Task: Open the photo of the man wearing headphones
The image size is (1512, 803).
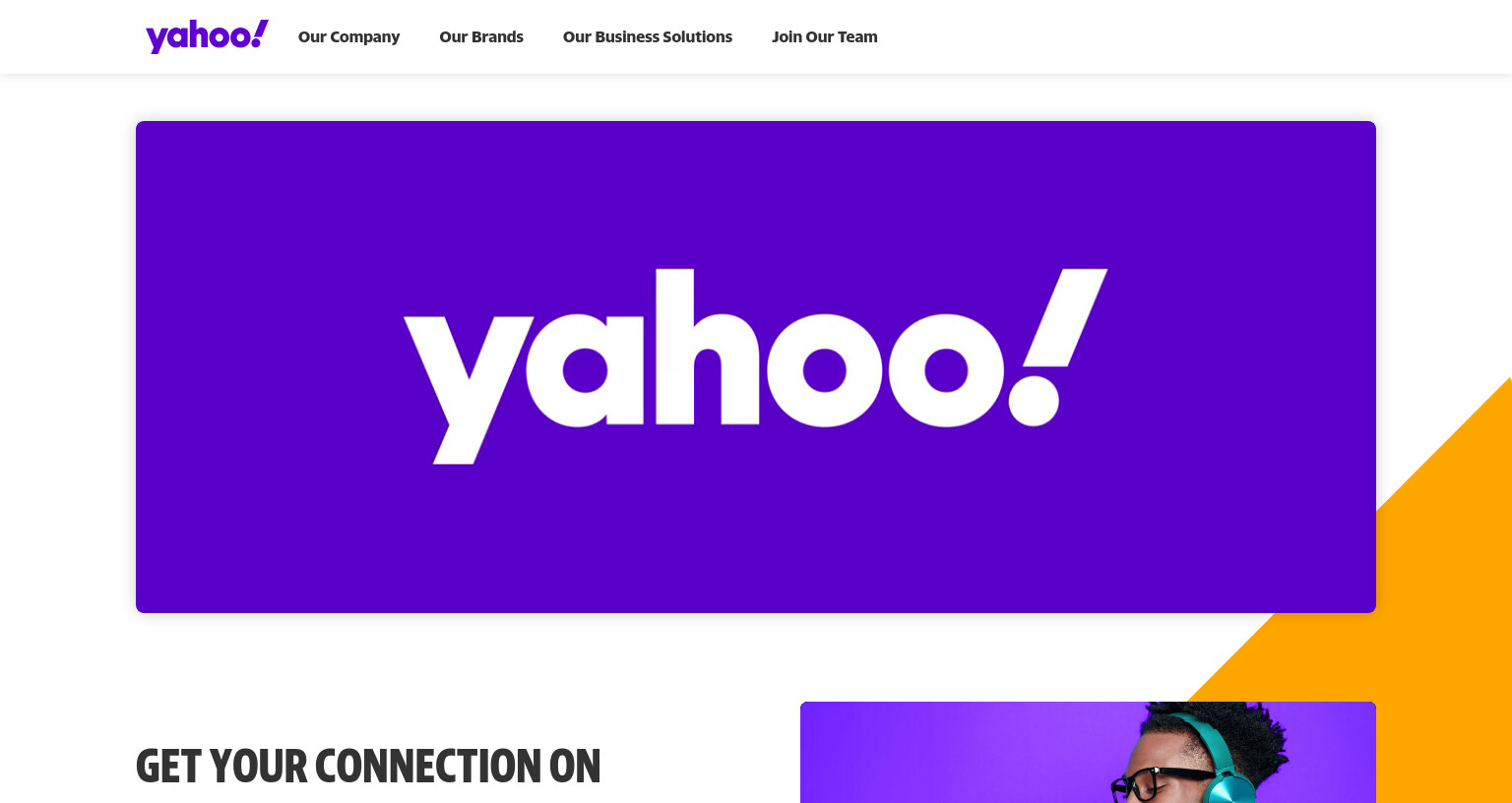Action: pyautogui.click(x=1088, y=752)
